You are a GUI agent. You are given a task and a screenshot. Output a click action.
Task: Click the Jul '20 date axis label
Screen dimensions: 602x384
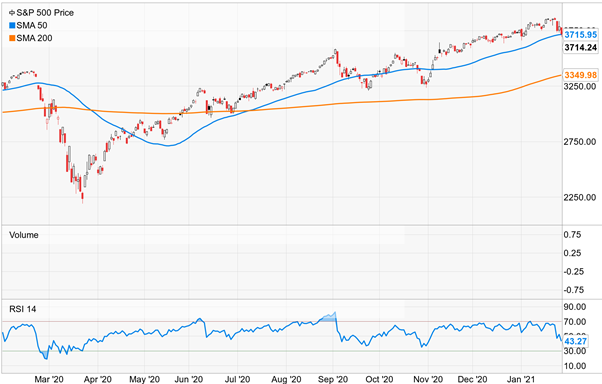[237, 379]
